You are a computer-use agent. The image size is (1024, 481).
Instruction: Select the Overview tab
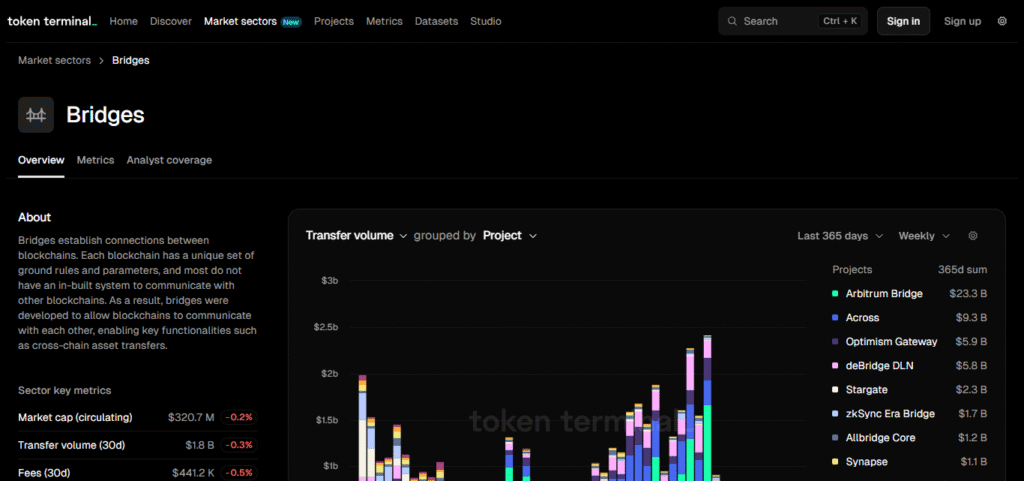point(41,160)
